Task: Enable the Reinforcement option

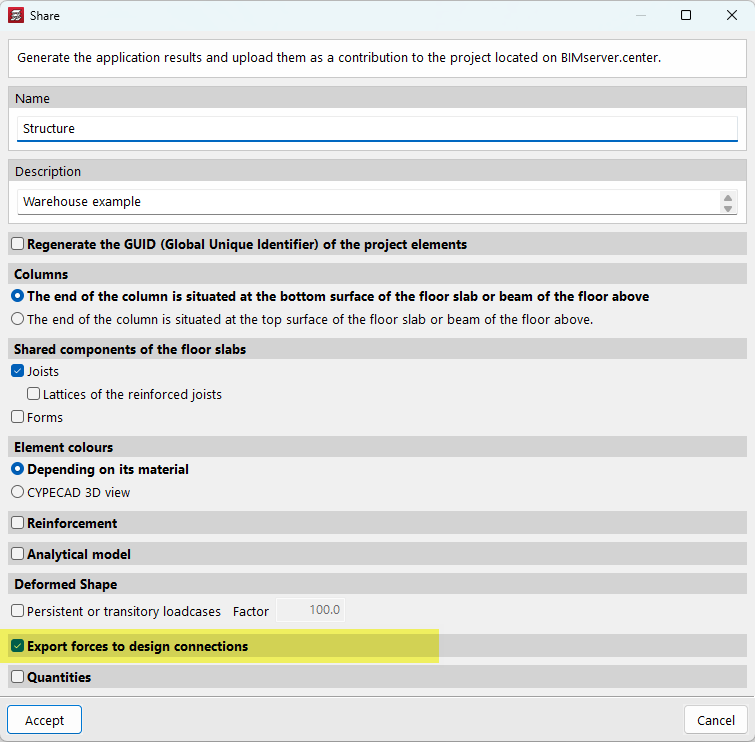Action: pos(18,523)
